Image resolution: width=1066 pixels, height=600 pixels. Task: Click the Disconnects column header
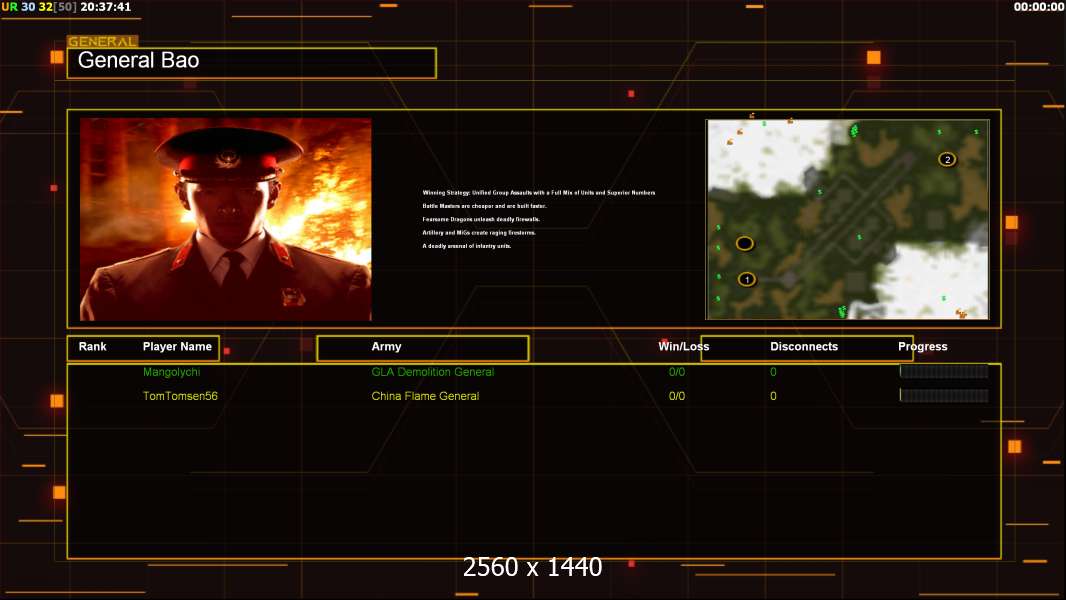[804, 347]
